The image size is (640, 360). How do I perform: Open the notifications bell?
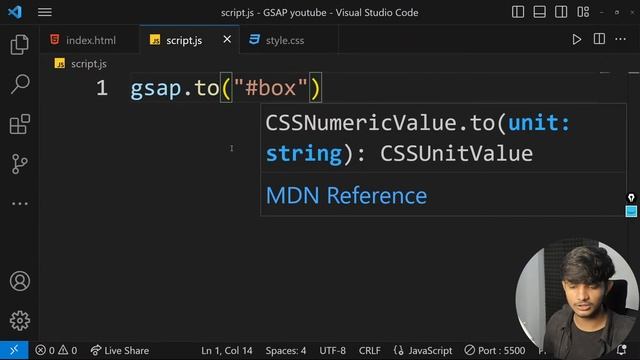622,350
